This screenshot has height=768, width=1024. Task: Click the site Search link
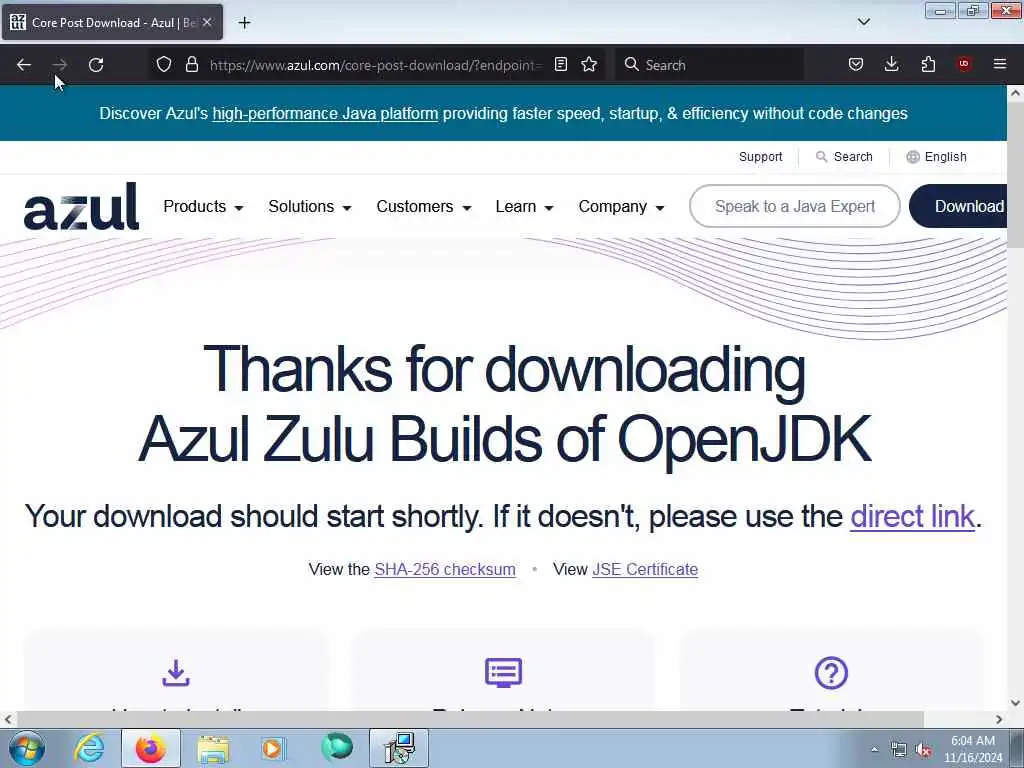[x=844, y=157]
